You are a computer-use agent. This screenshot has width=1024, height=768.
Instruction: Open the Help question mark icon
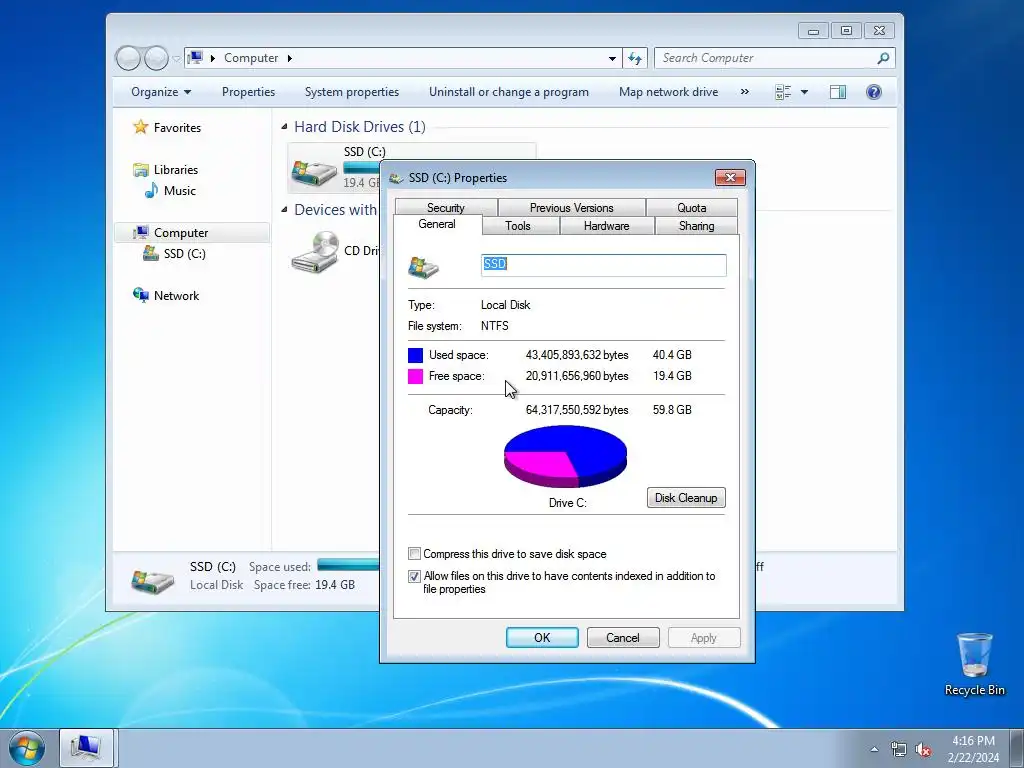[x=874, y=92]
